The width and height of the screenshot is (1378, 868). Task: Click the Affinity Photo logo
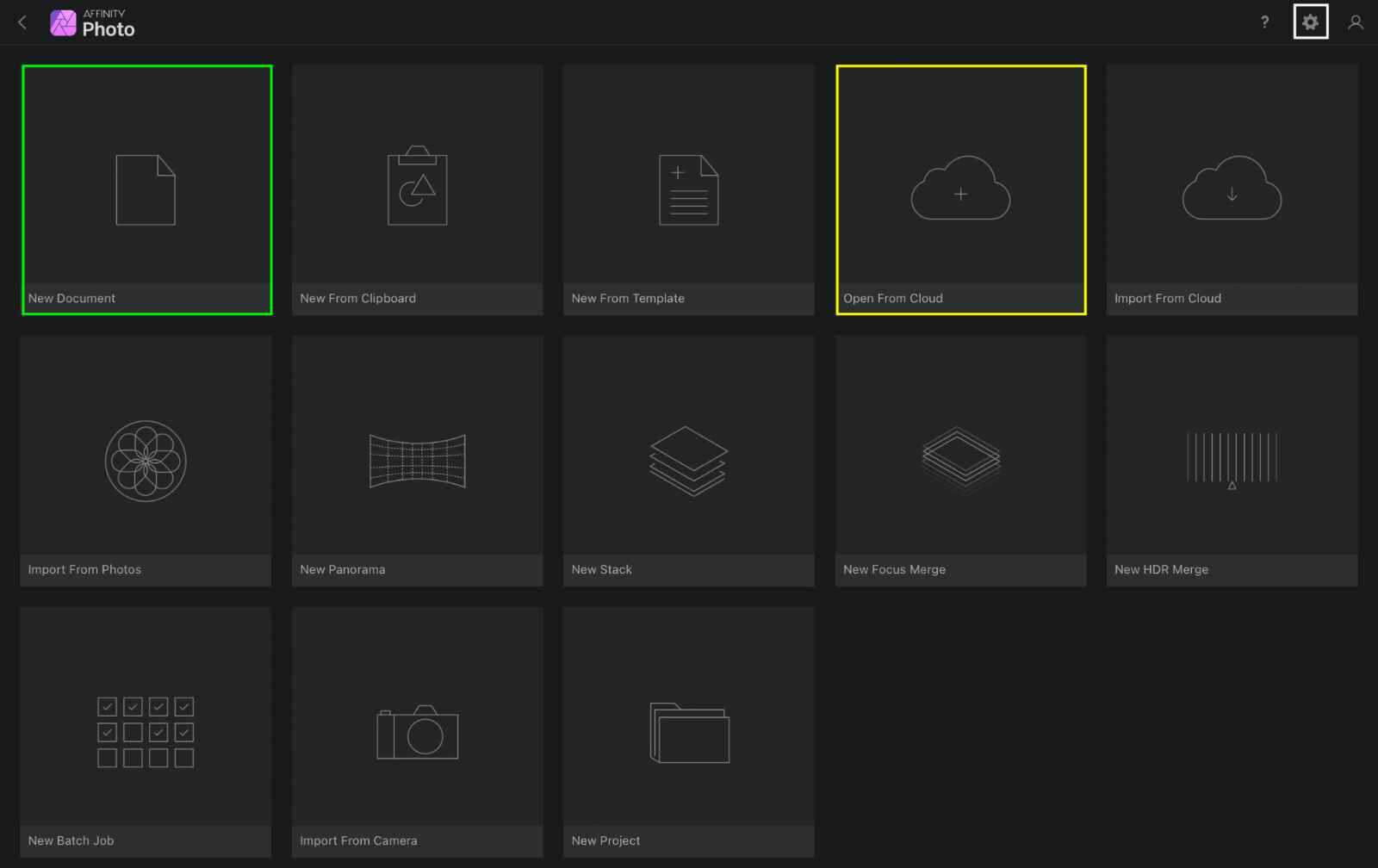click(92, 23)
